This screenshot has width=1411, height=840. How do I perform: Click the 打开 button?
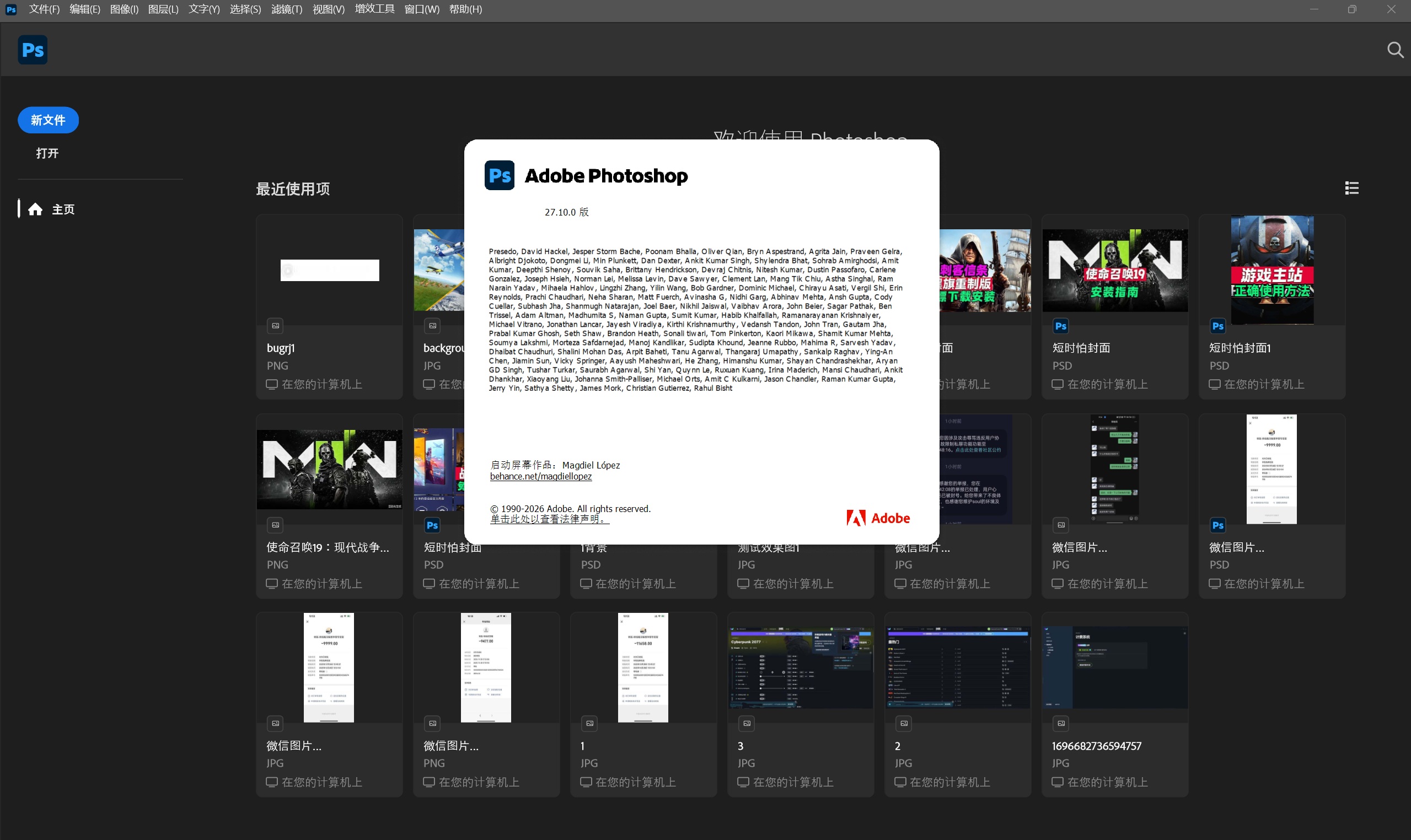[47, 153]
